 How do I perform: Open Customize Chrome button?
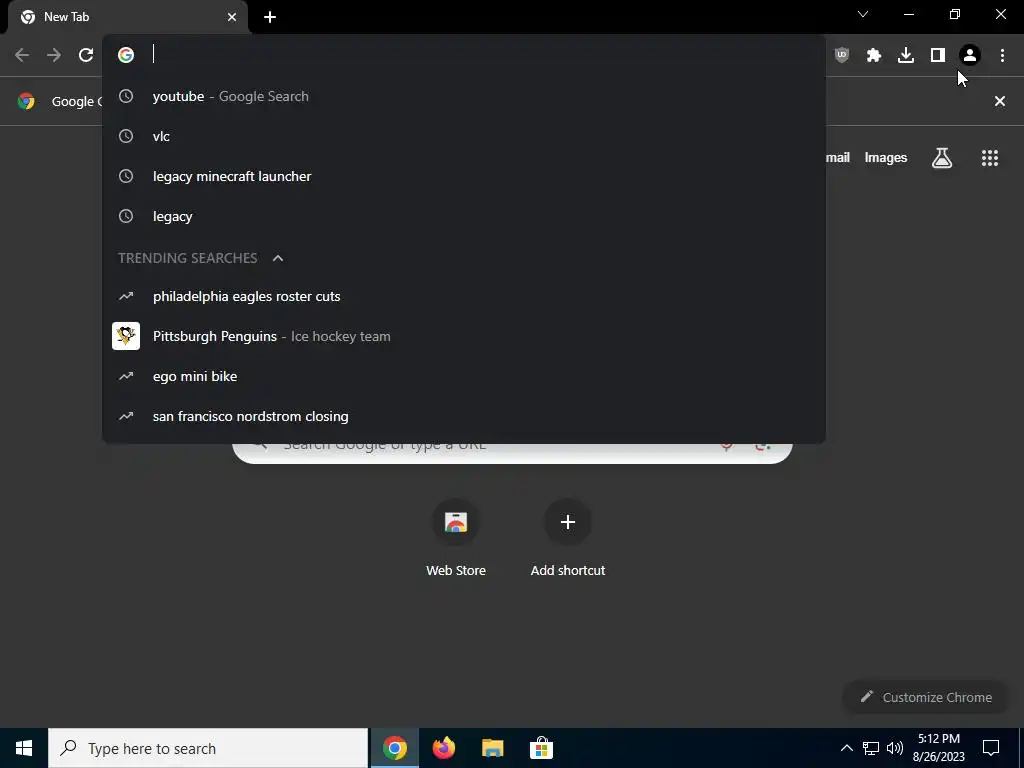926,697
